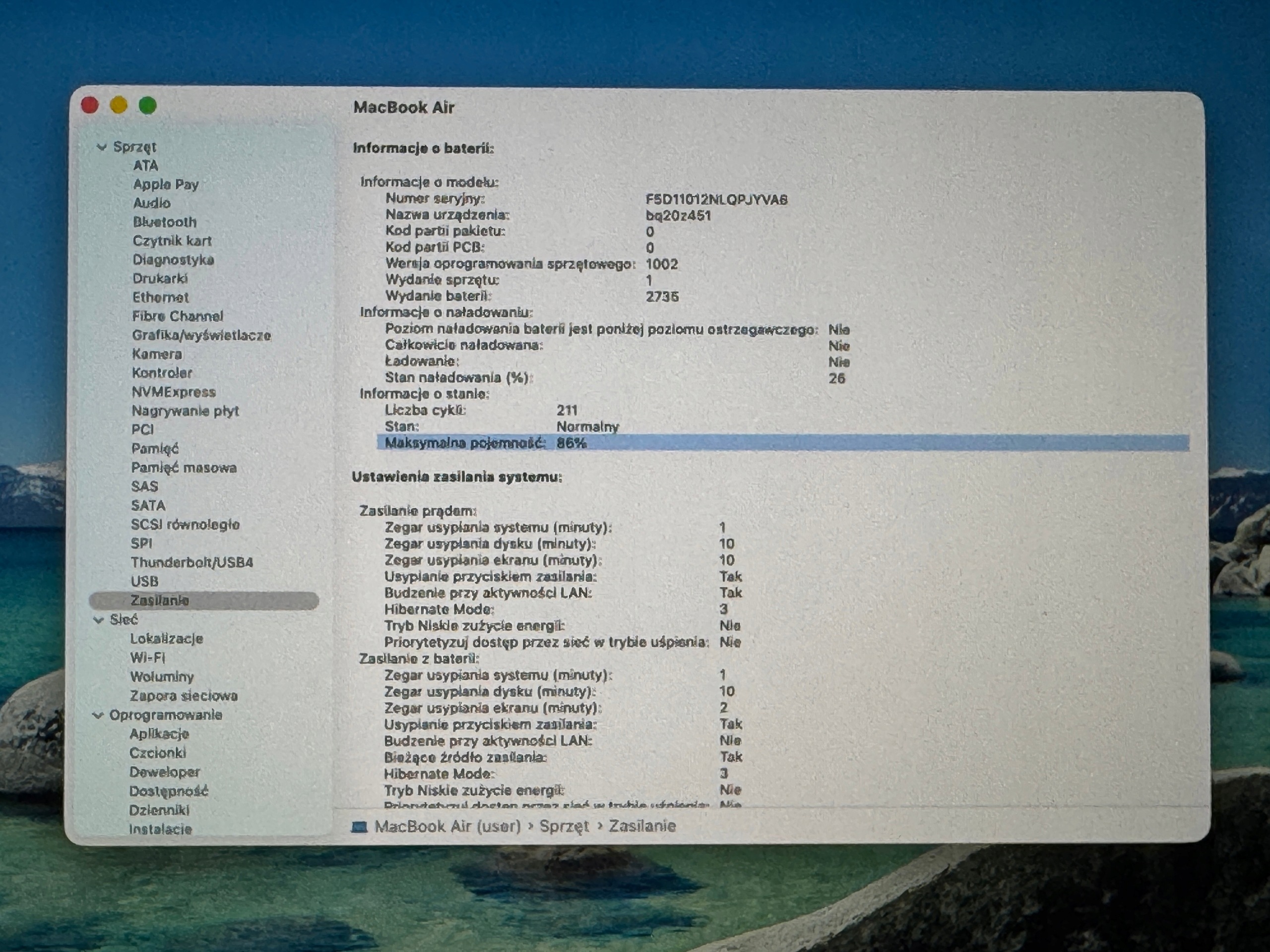Image resolution: width=1270 pixels, height=952 pixels.
Task: Show Ethernet details
Action: pyautogui.click(x=160, y=297)
